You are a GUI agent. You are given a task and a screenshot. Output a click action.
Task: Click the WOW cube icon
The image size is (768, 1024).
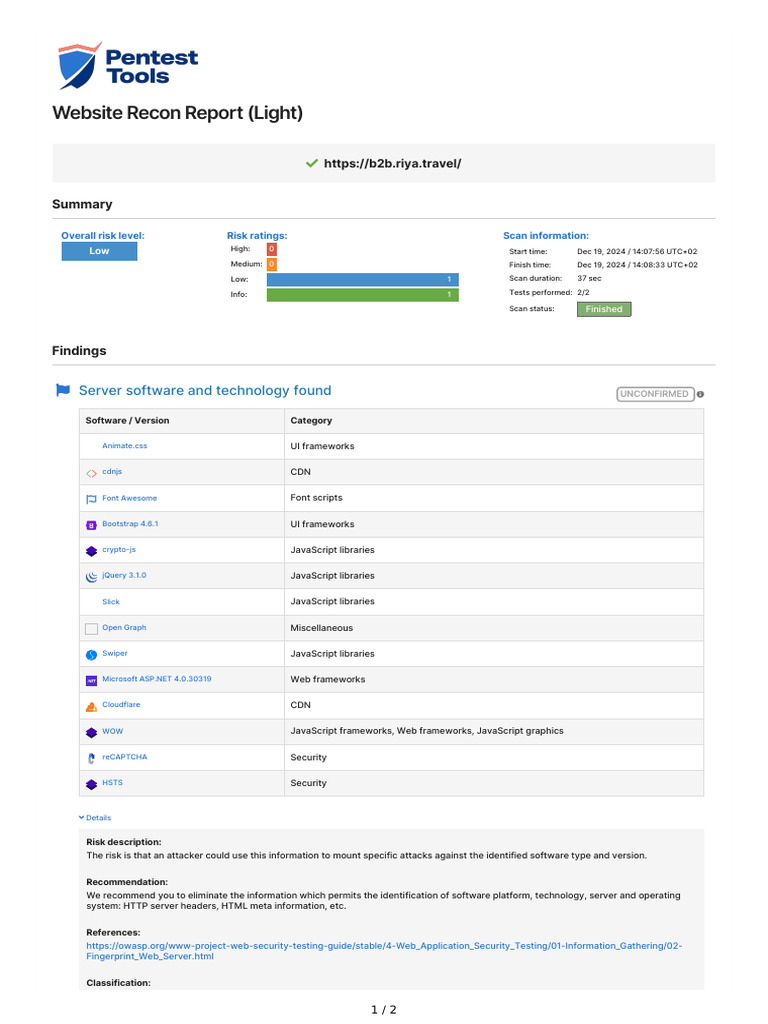click(x=91, y=733)
